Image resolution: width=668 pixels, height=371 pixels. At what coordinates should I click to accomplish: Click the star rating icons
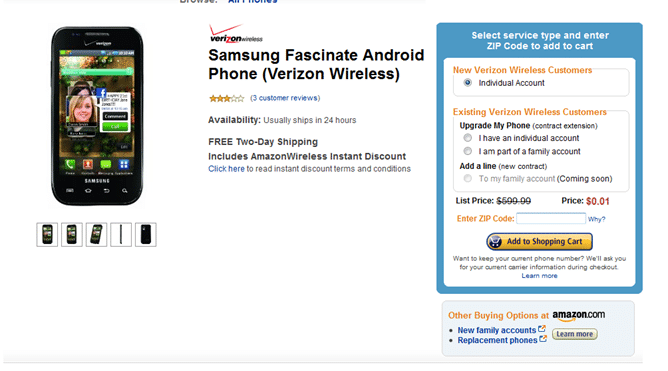[226, 98]
